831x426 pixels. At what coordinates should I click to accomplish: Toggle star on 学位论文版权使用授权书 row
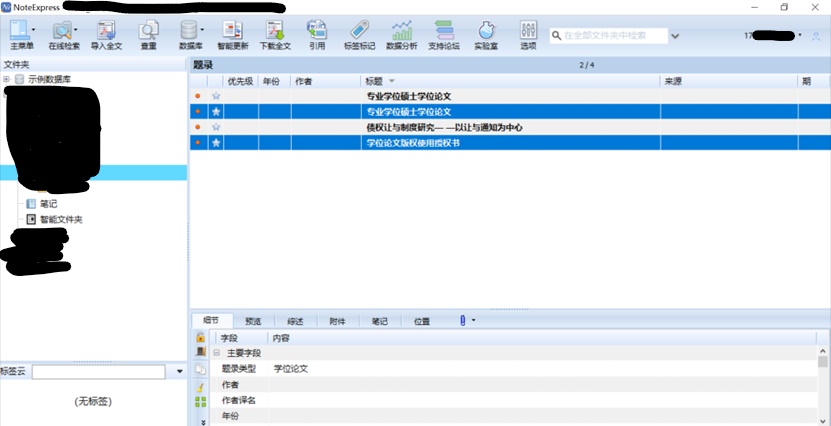[x=216, y=143]
